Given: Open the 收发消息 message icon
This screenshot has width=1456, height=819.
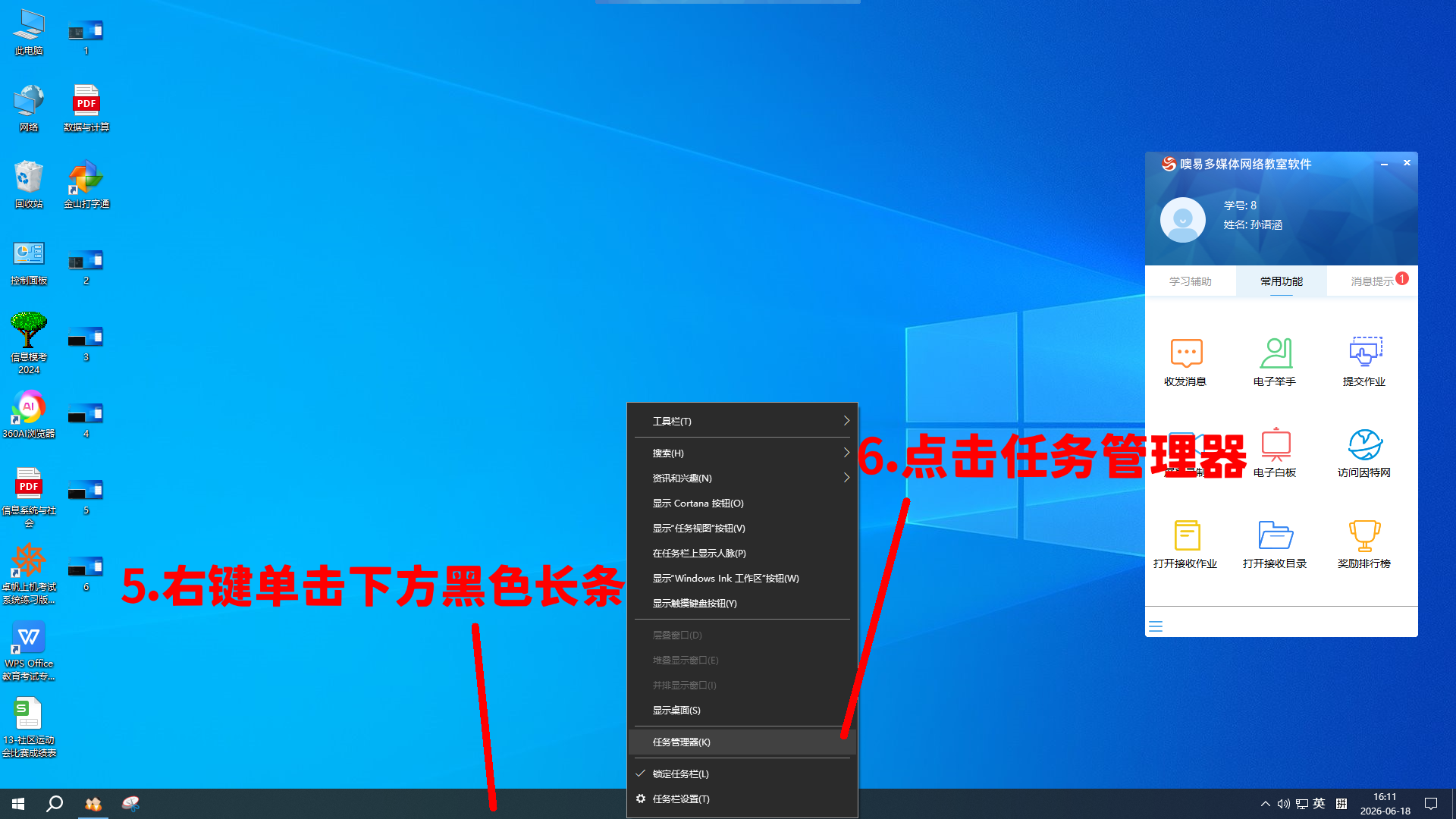Looking at the screenshot, I should pos(1186,353).
